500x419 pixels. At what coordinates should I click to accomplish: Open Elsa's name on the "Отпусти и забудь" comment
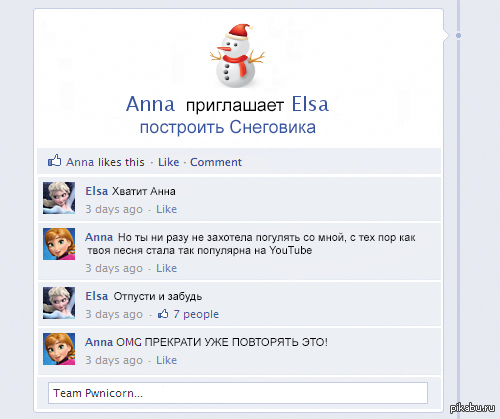(97, 296)
